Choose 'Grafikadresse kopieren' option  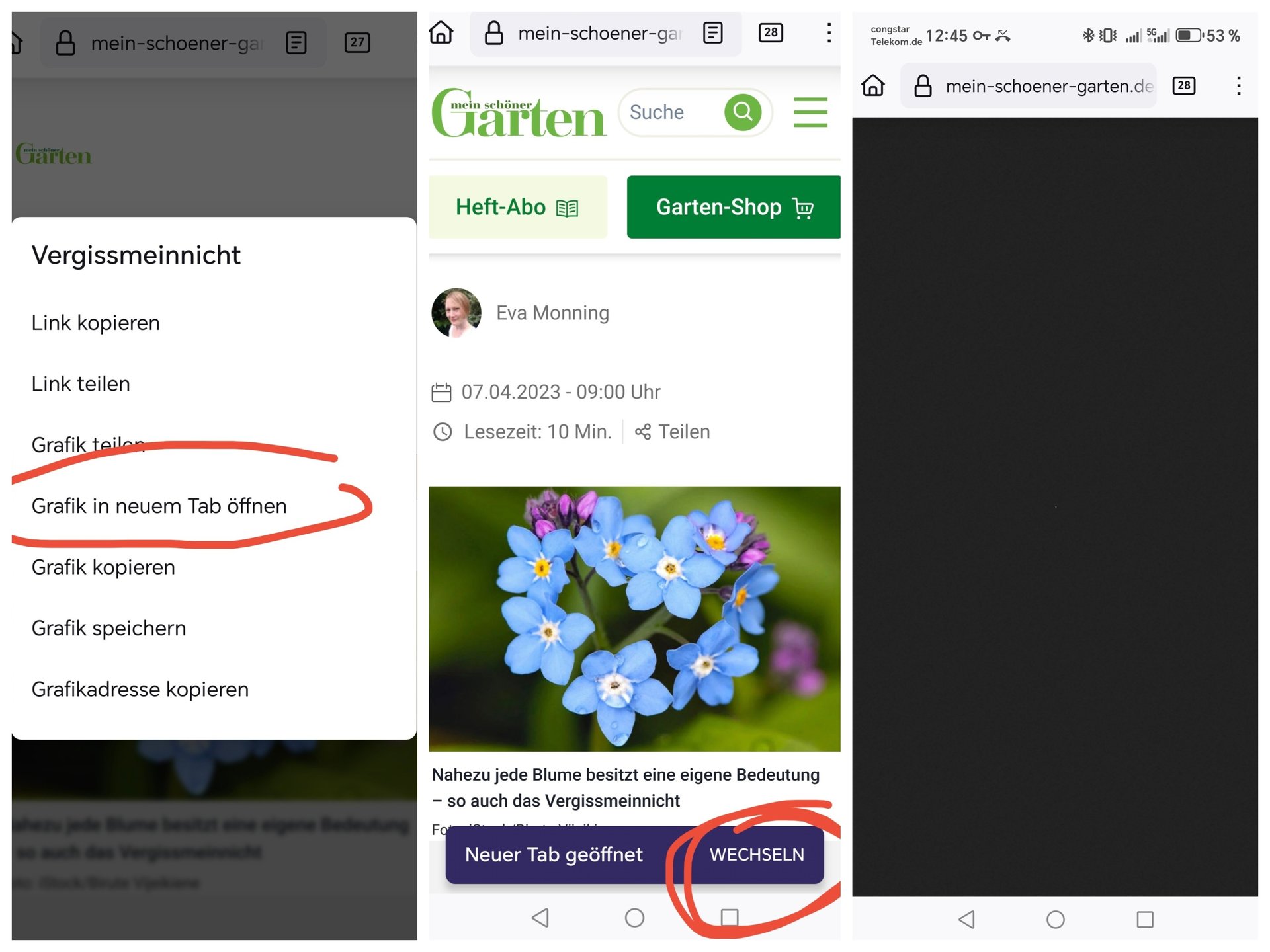(x=140, y=689)
